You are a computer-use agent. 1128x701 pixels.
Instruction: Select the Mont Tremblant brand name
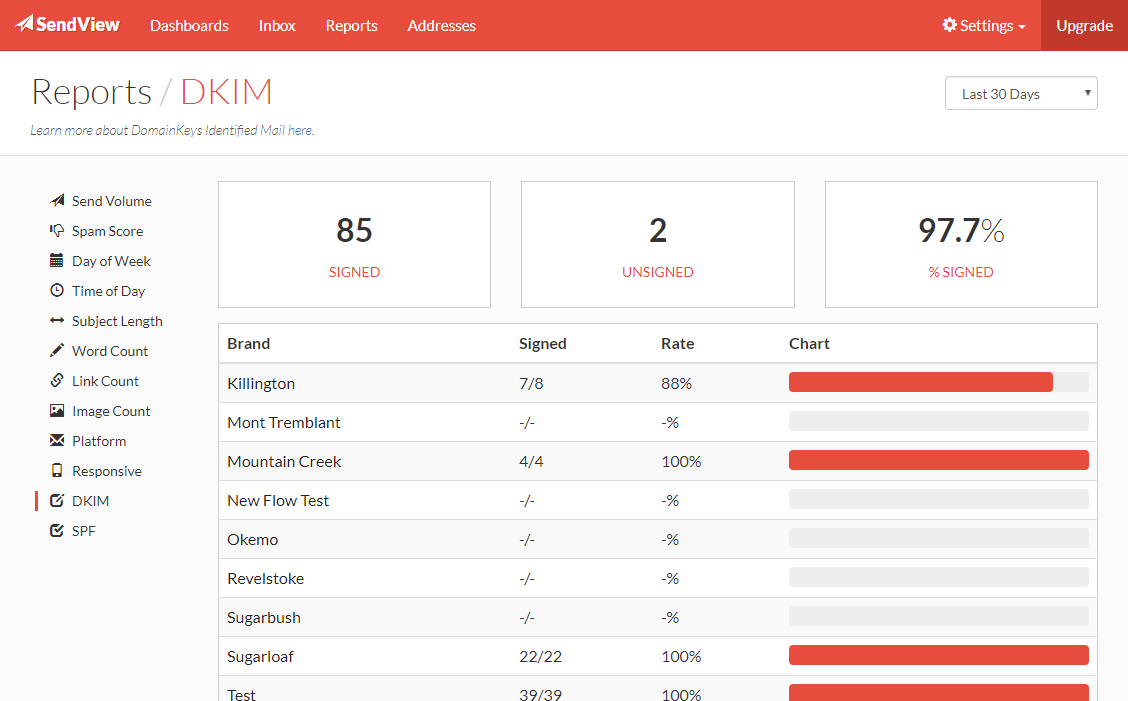click(x=283, y=422)
